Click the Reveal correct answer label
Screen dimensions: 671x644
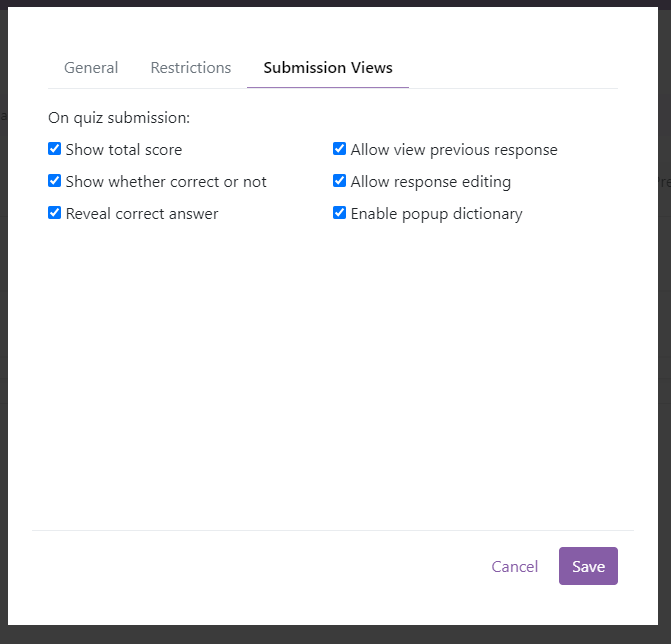pyautogui.click(x=142, y=214)
